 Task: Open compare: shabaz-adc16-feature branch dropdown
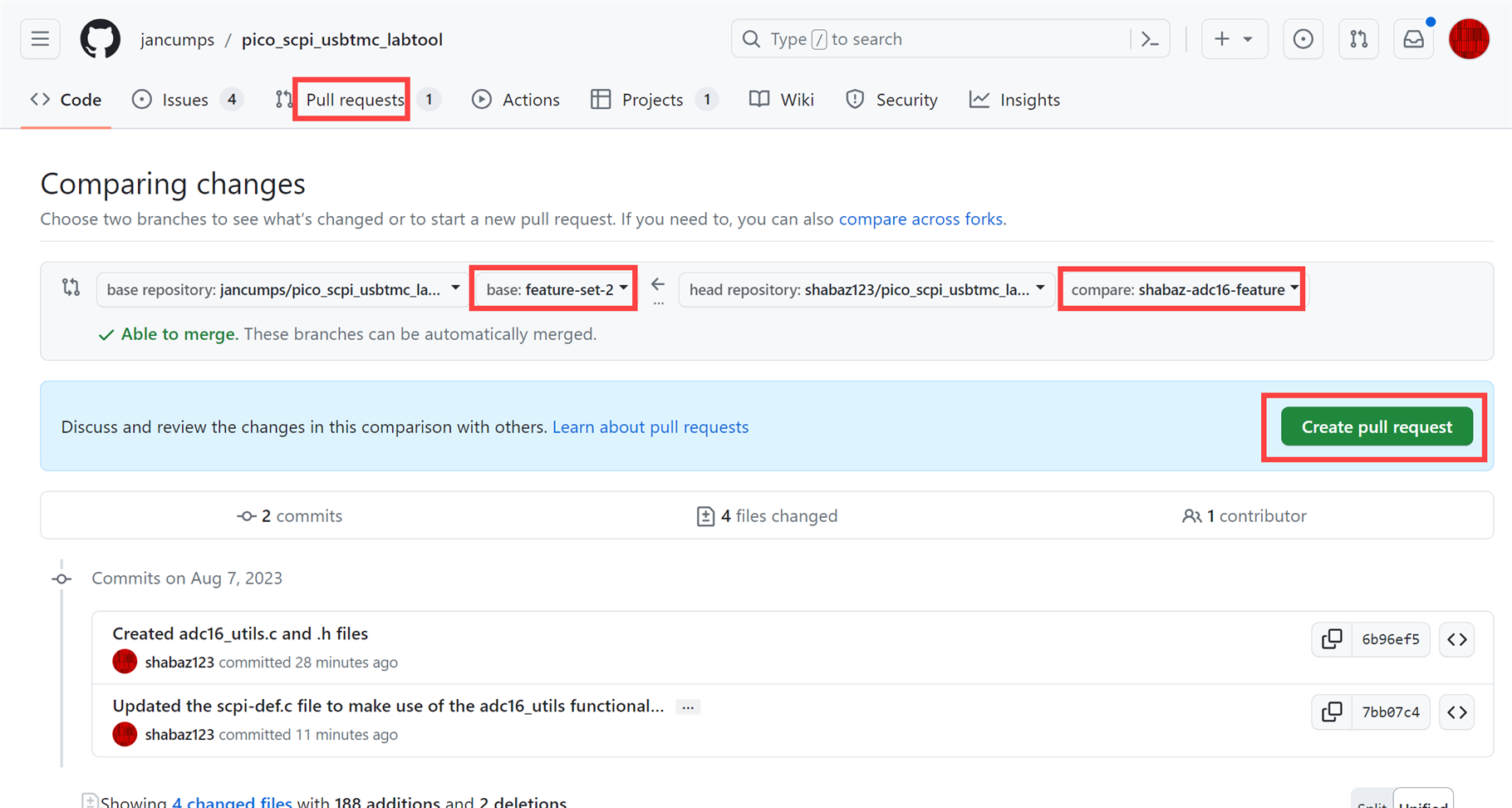pos(1183,289)
